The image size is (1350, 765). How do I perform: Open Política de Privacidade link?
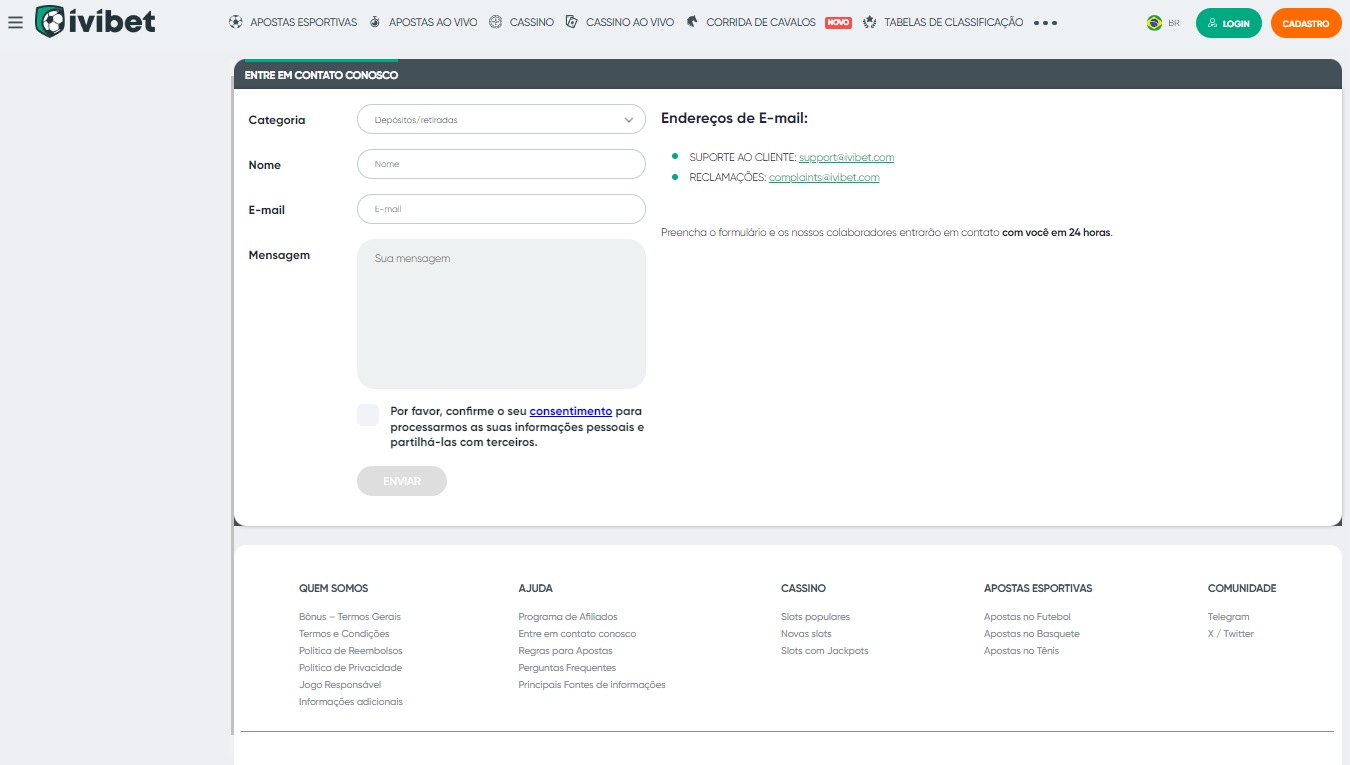tap(350, 668)
